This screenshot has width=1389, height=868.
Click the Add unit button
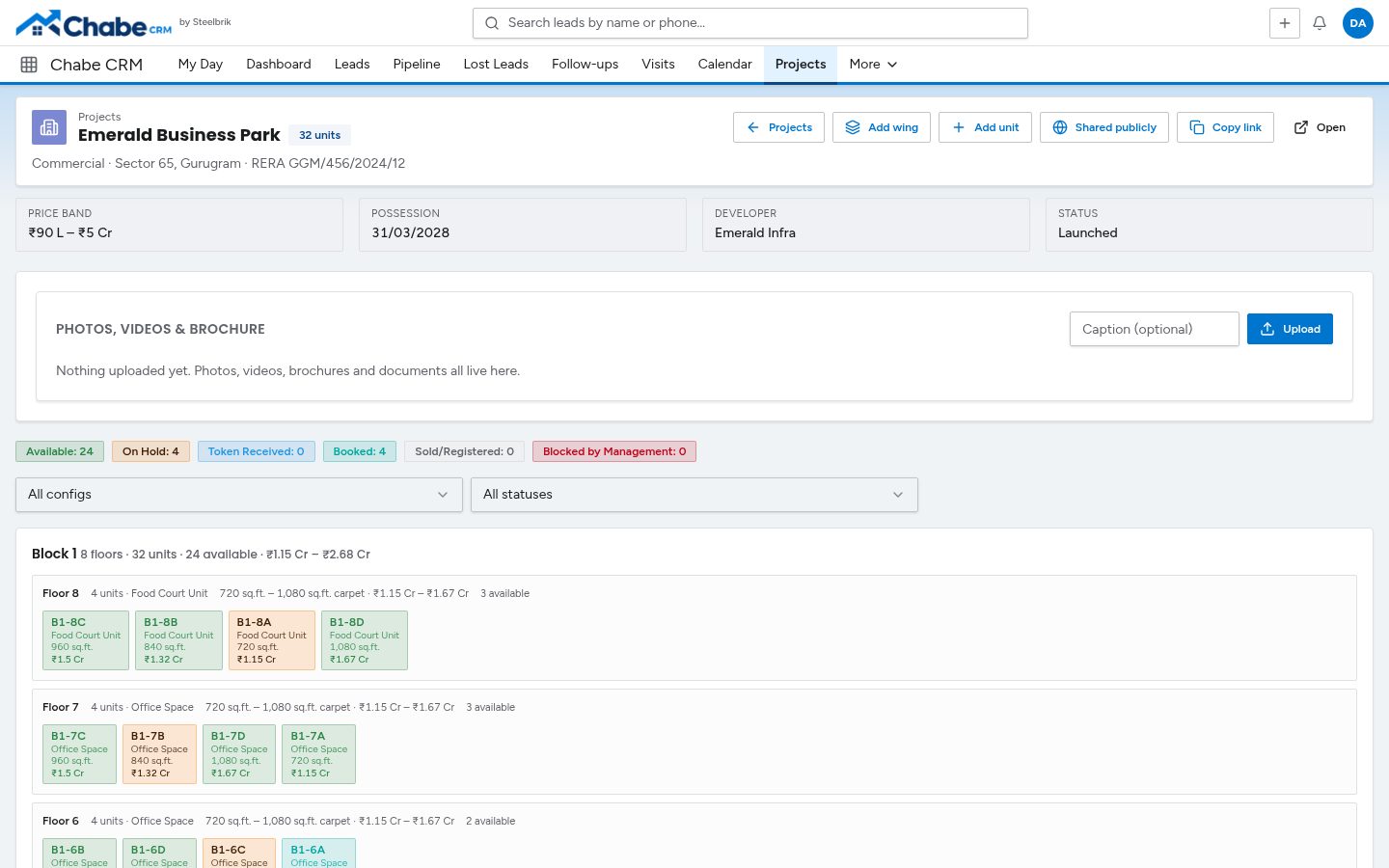click(985, 127)
